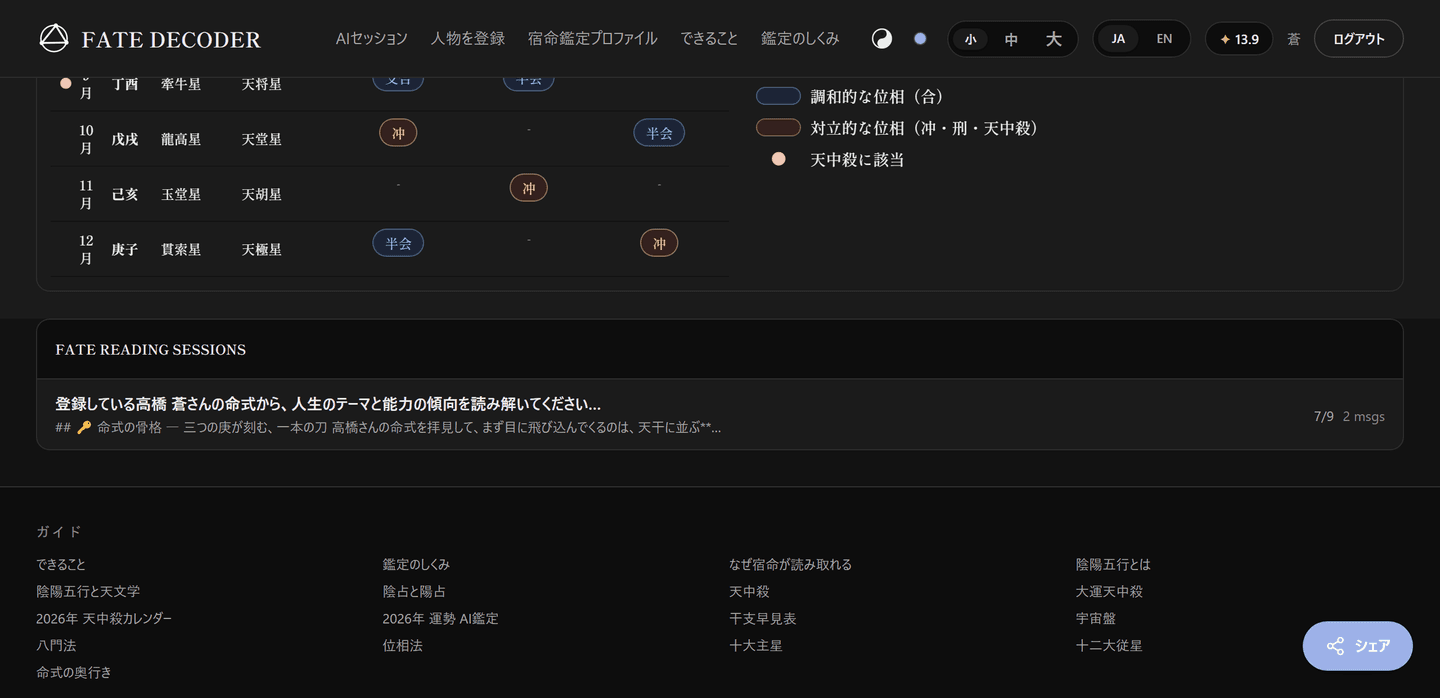
Task: Open footer link 位相法
Action: (x=402, y=646)
